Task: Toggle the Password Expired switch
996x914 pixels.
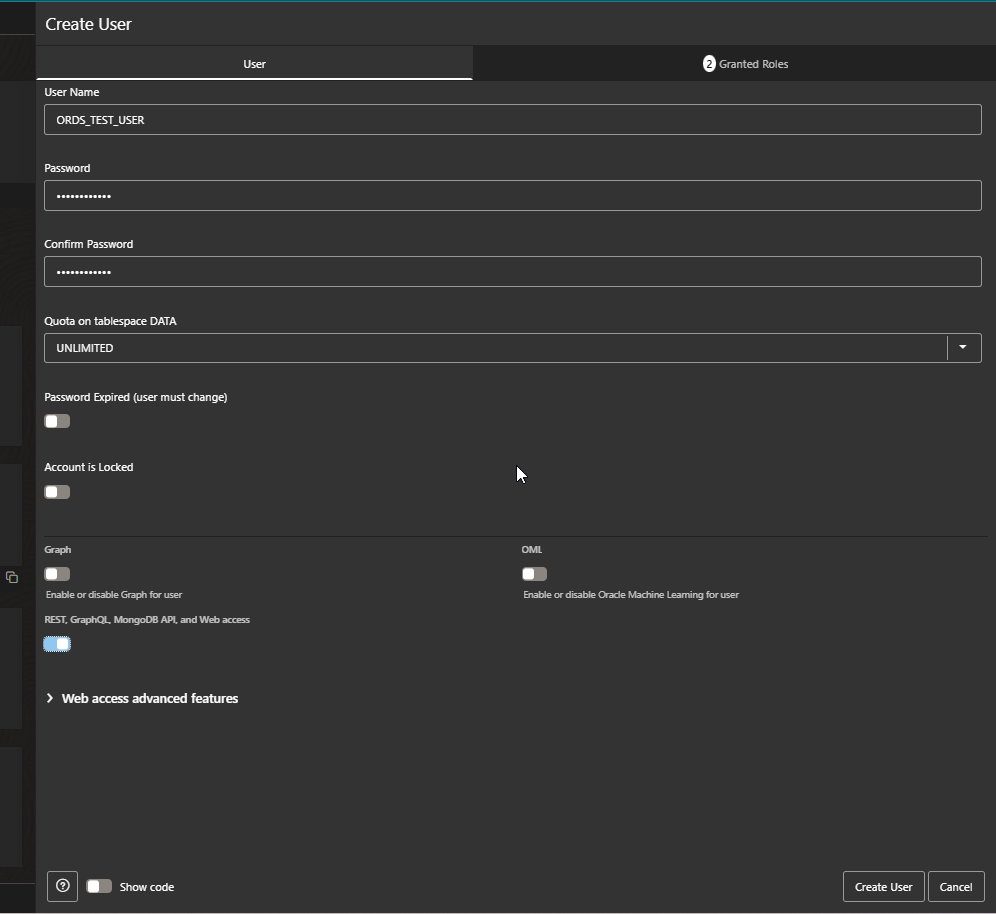Action: tap(57, 421)
